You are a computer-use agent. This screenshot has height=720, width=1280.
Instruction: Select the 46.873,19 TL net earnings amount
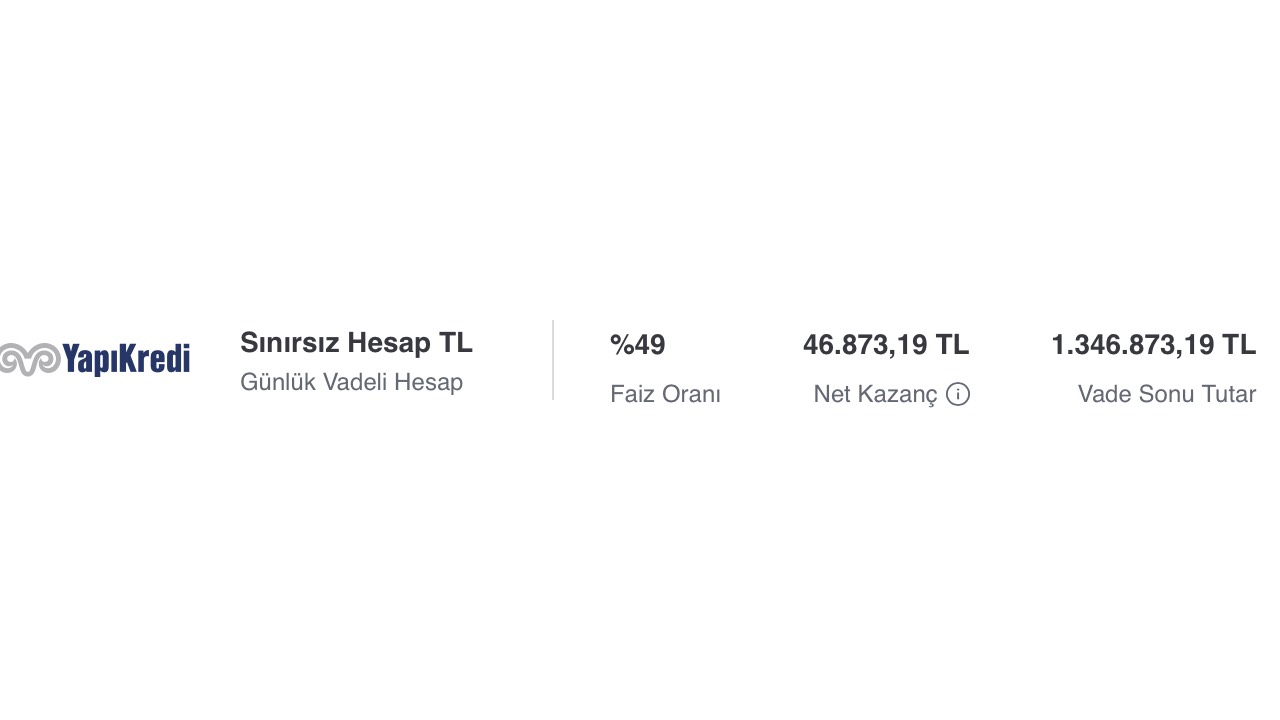(886, 345)
